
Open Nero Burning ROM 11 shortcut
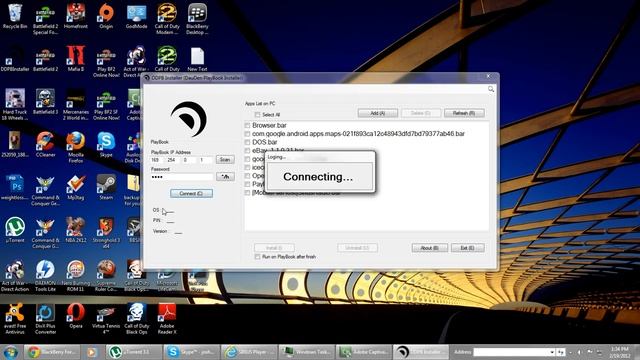[x=76, y=276]
